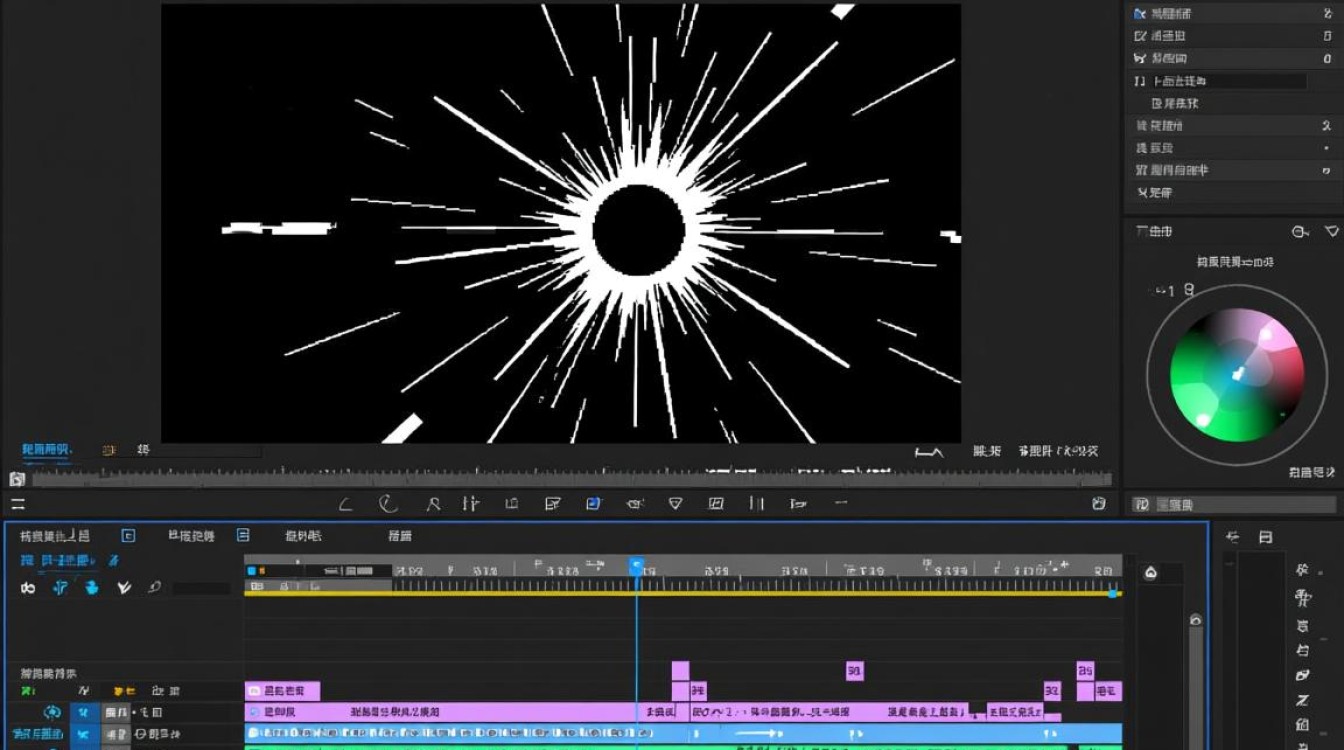Image resolution: width=1344 pixels, height=750 pixels.
Task: Click the timeline's vertical scrollbar handle
Action: coord(1195,621)
